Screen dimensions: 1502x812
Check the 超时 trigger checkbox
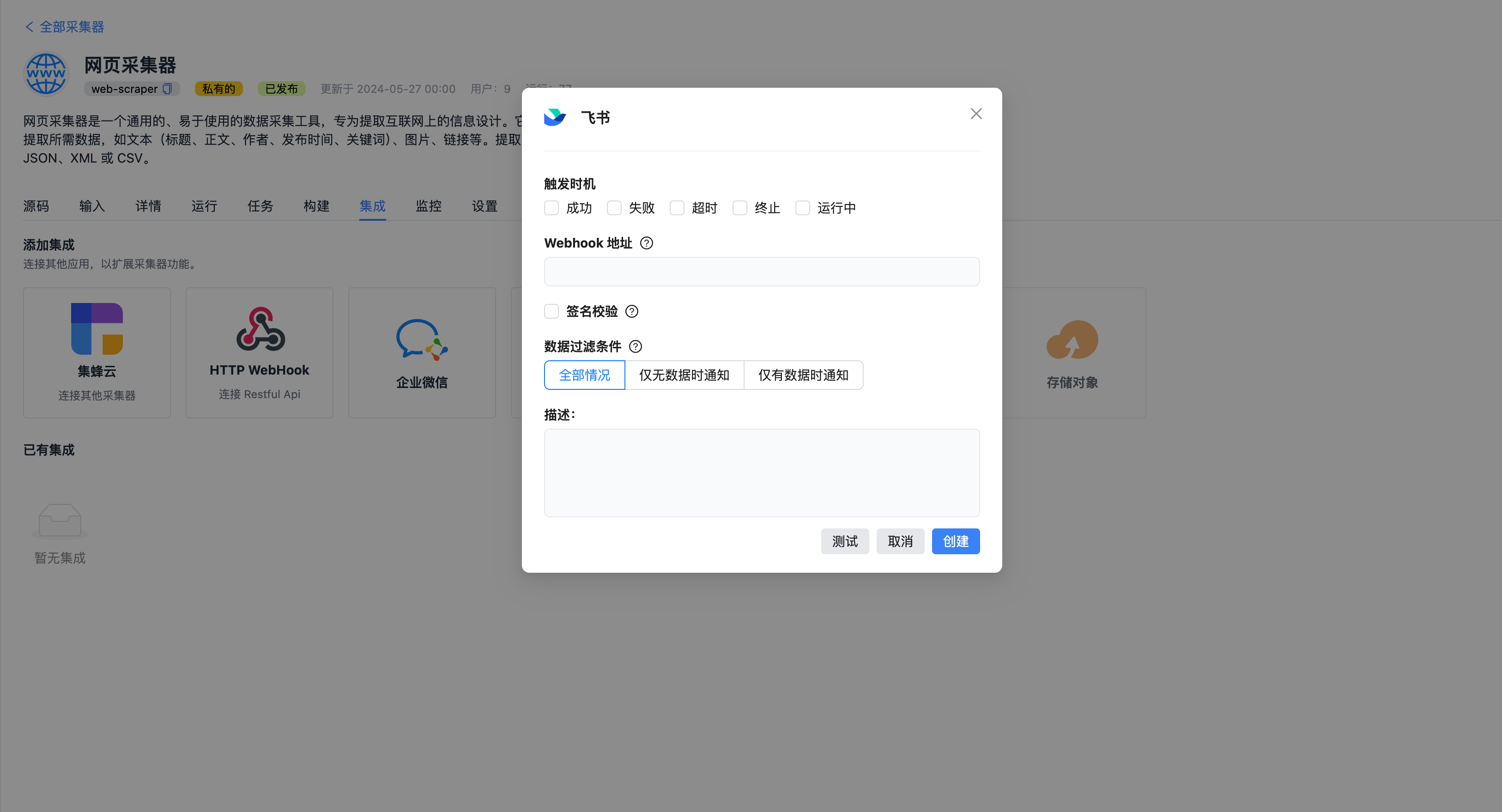(677, 208)
